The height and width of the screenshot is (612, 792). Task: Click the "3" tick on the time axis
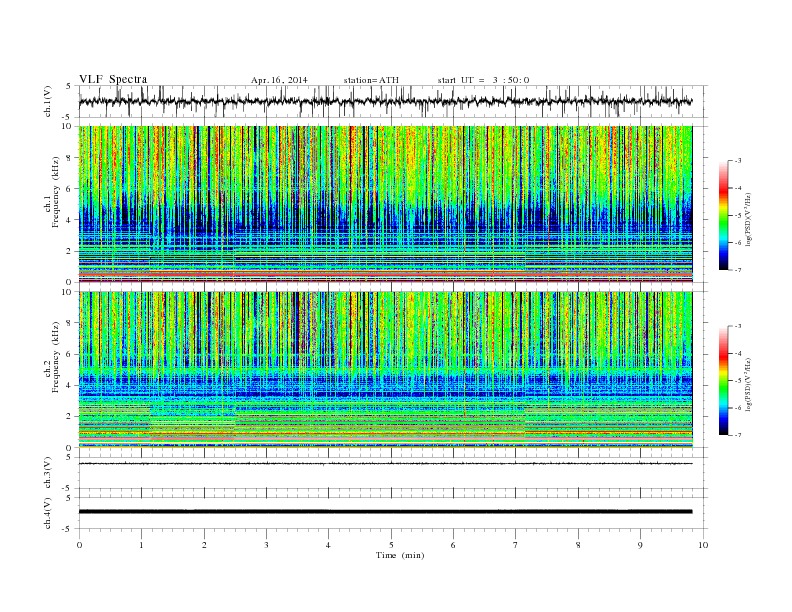click(x=266, y=545)
